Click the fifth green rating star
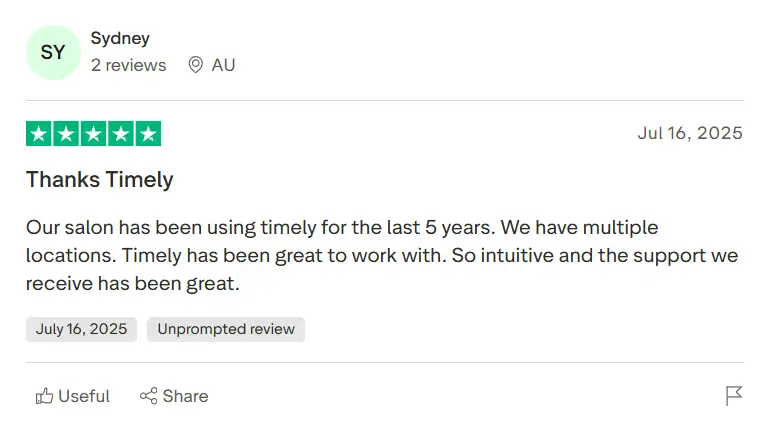This screenshot has height=424, width=769. [x=148, y=134]
